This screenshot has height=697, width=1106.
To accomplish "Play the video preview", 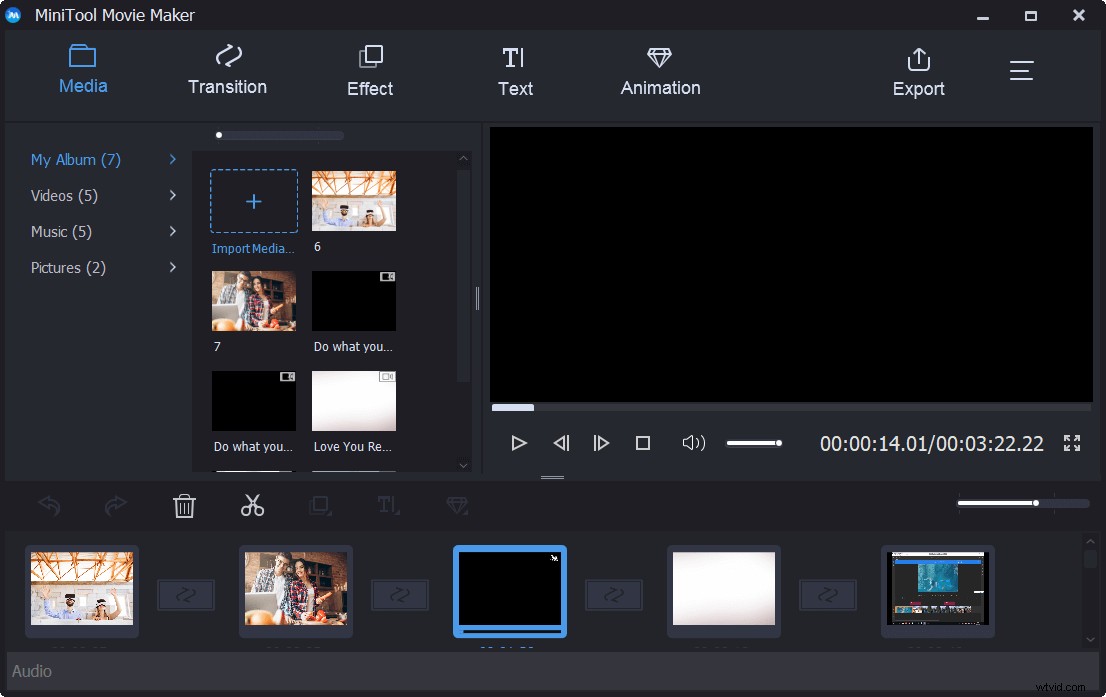I will [x=519, y=443].
